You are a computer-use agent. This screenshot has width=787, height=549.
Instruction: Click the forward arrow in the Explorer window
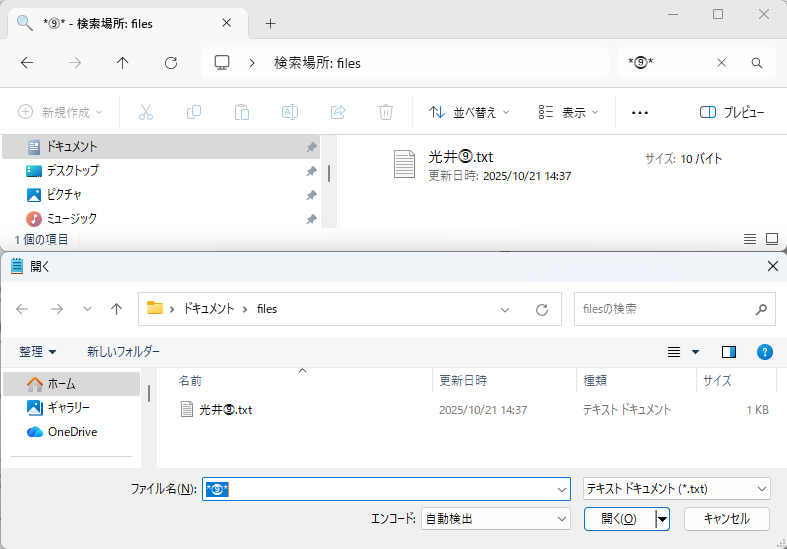75,63
